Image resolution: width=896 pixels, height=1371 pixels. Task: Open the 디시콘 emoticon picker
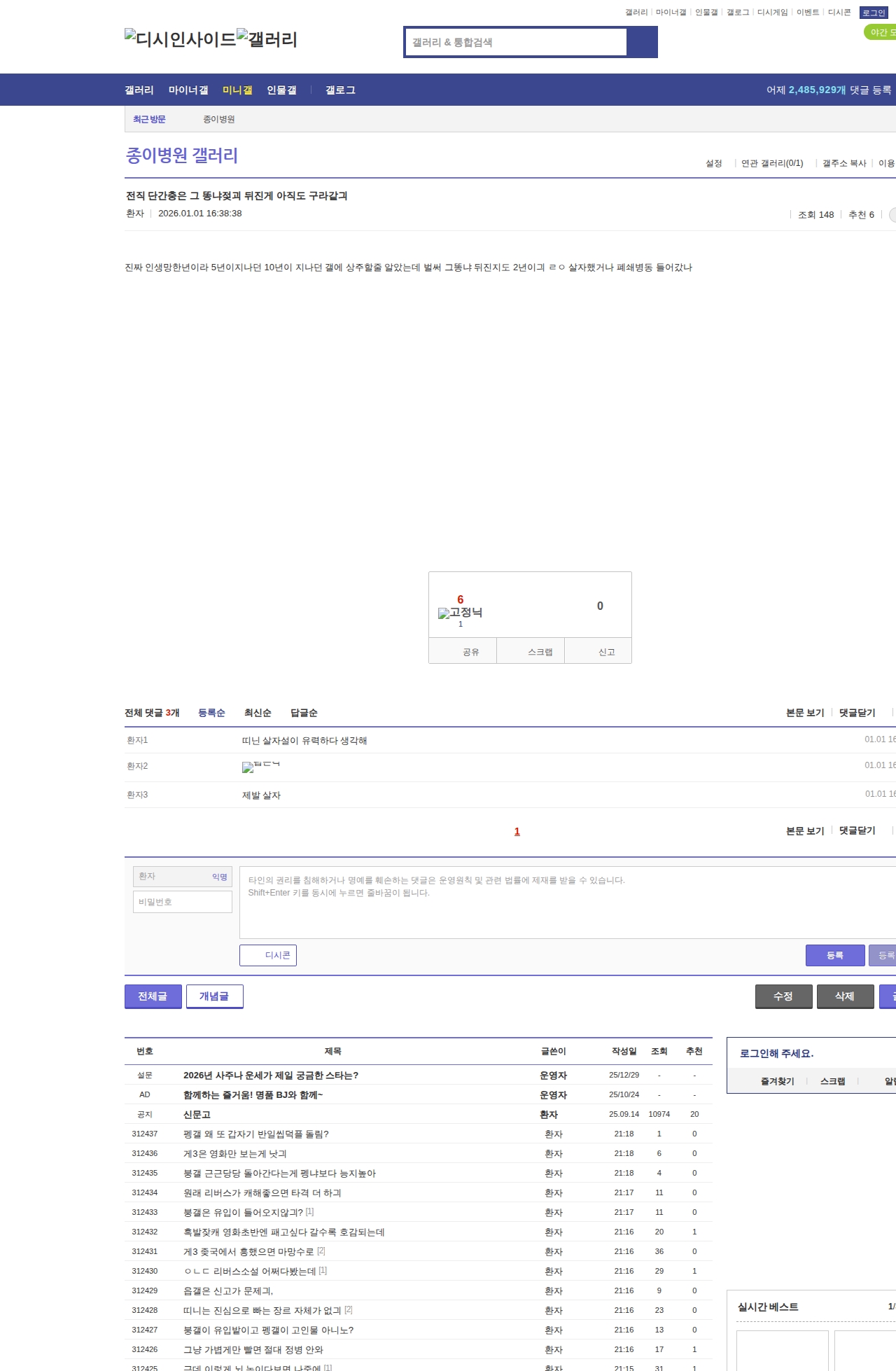(x=268, y=955)
